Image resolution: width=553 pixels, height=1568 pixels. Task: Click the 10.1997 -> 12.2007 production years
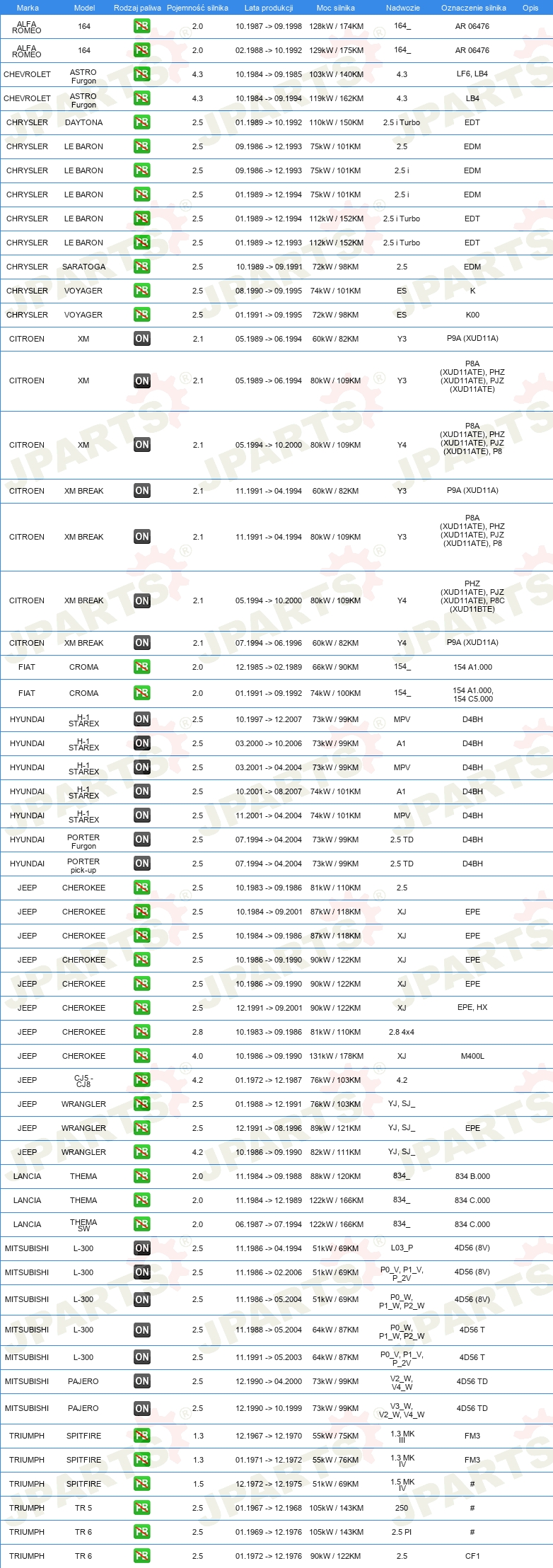pyautogui.click(x=269, y=719)
